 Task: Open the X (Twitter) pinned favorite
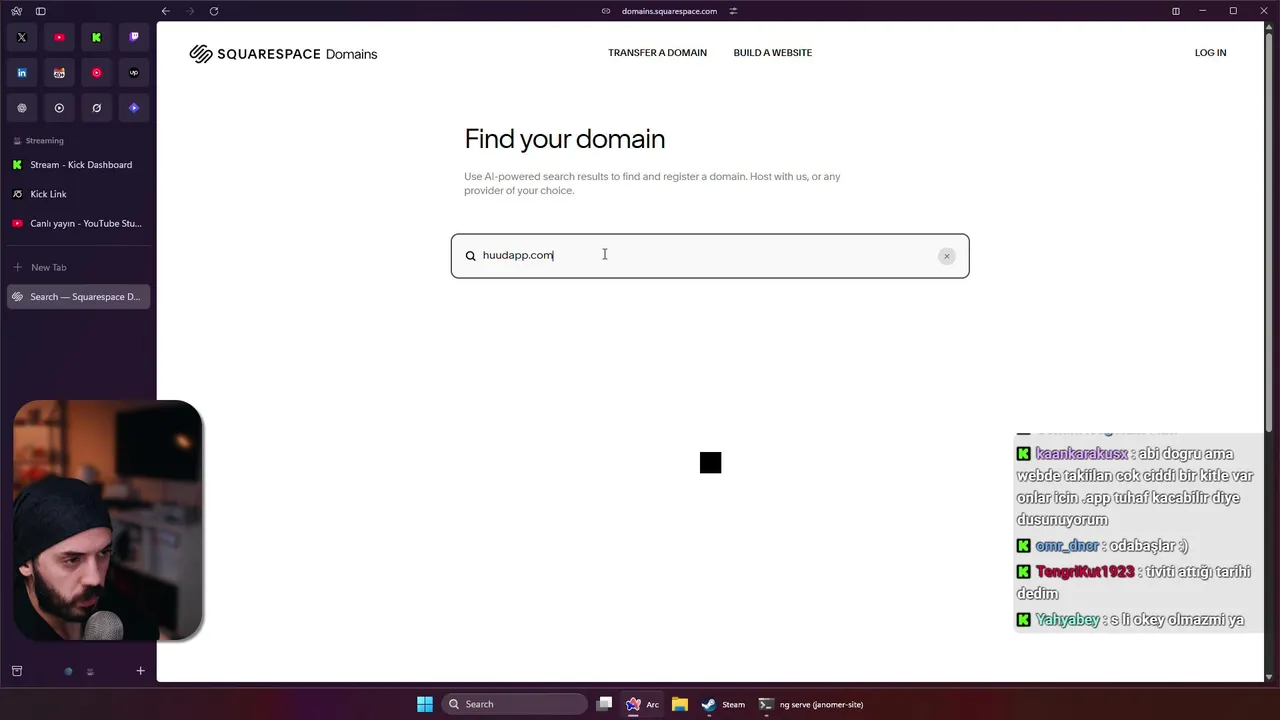point(22,37)
